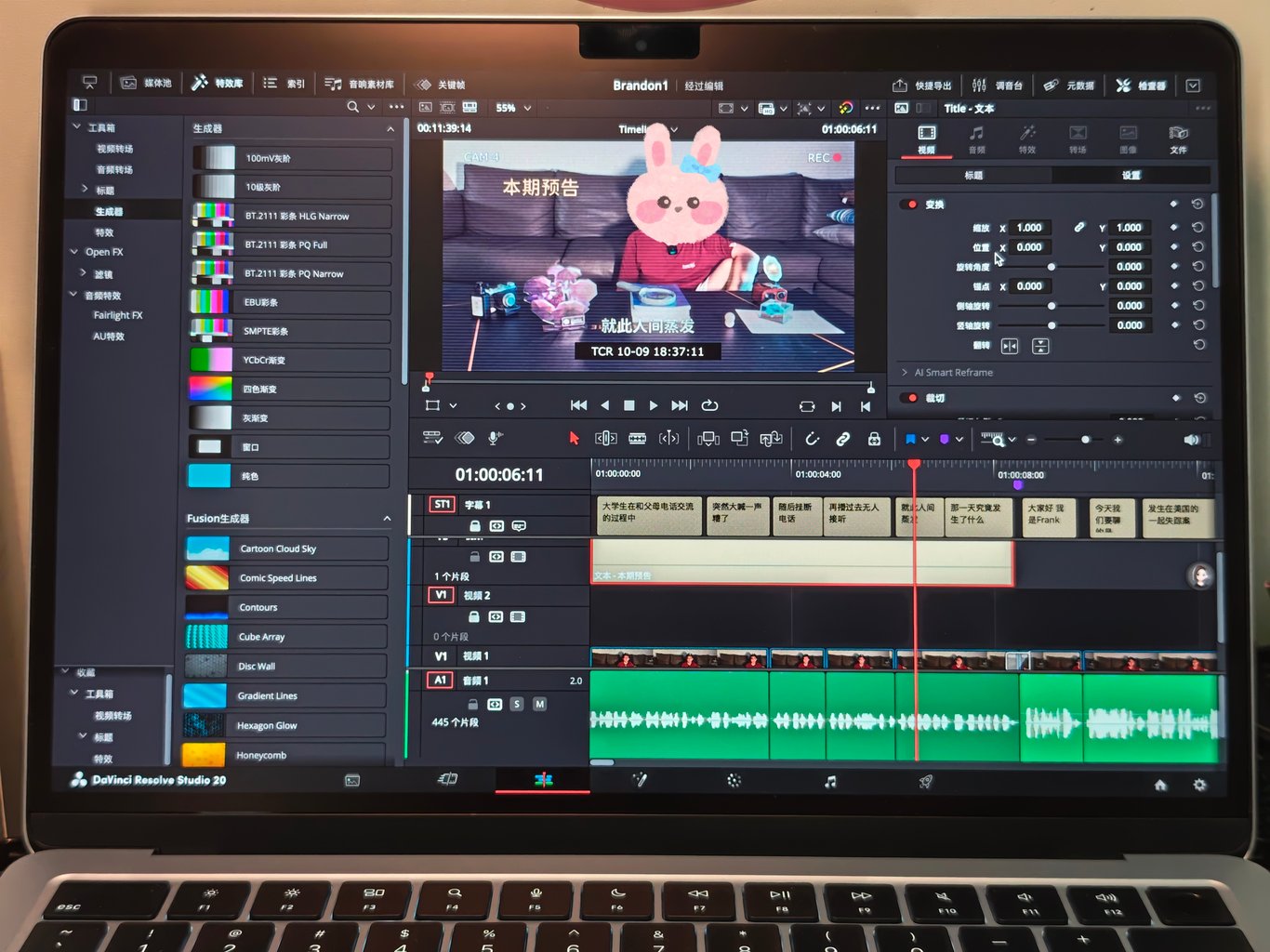Image resolution: width=1270 pixels, height=952 pixels.
Task: Reset the 变换 transform section
Action: click(1197, 204)
